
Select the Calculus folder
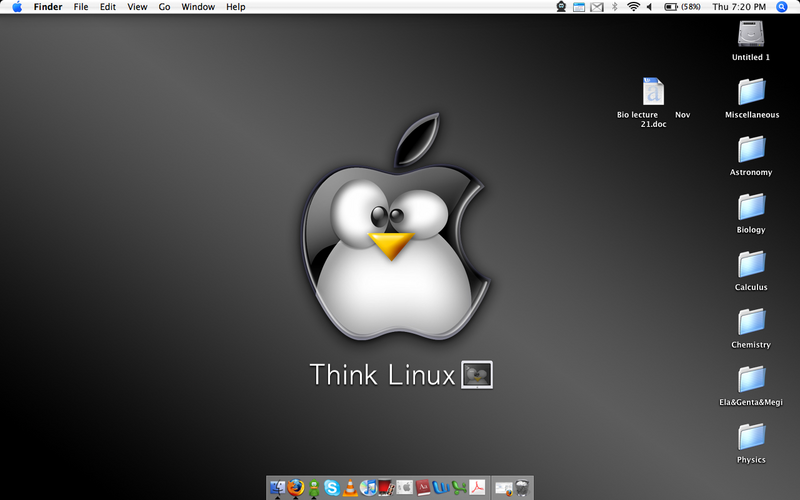[751, 271]
